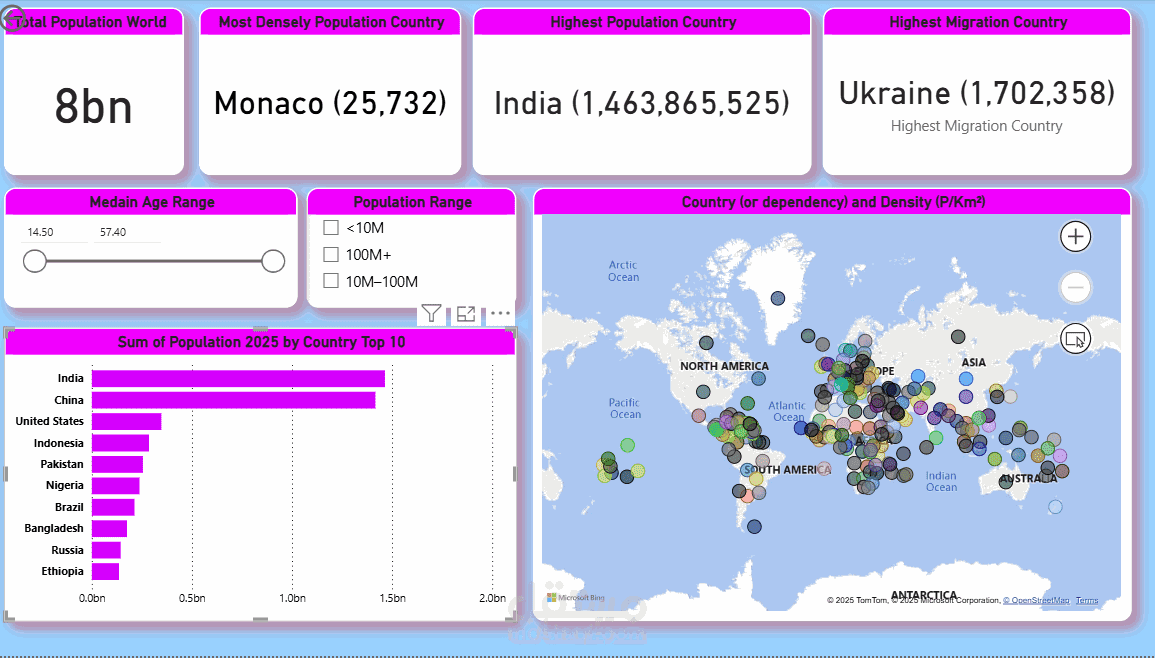Click the India axis label in chart
The image size is (1155, 658).
click(71, 378)
